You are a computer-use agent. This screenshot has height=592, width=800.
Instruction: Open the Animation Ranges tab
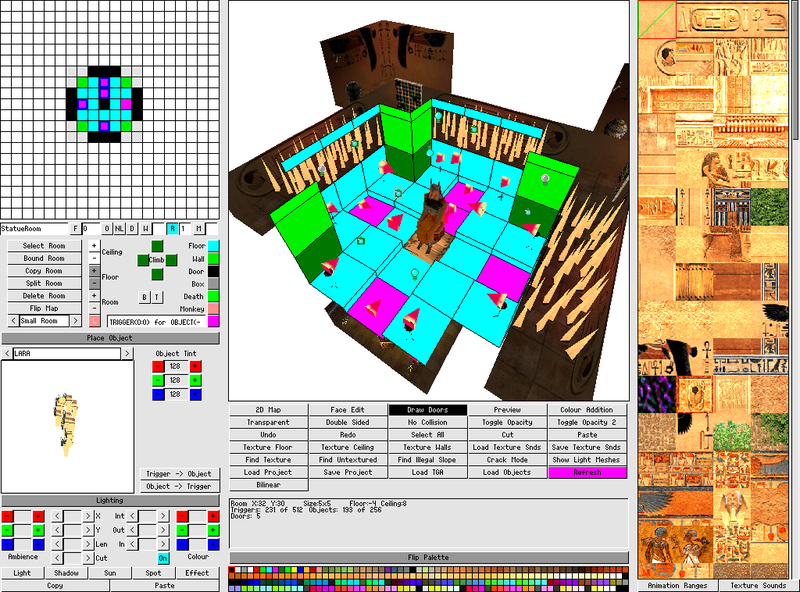[x=678, y=585]
